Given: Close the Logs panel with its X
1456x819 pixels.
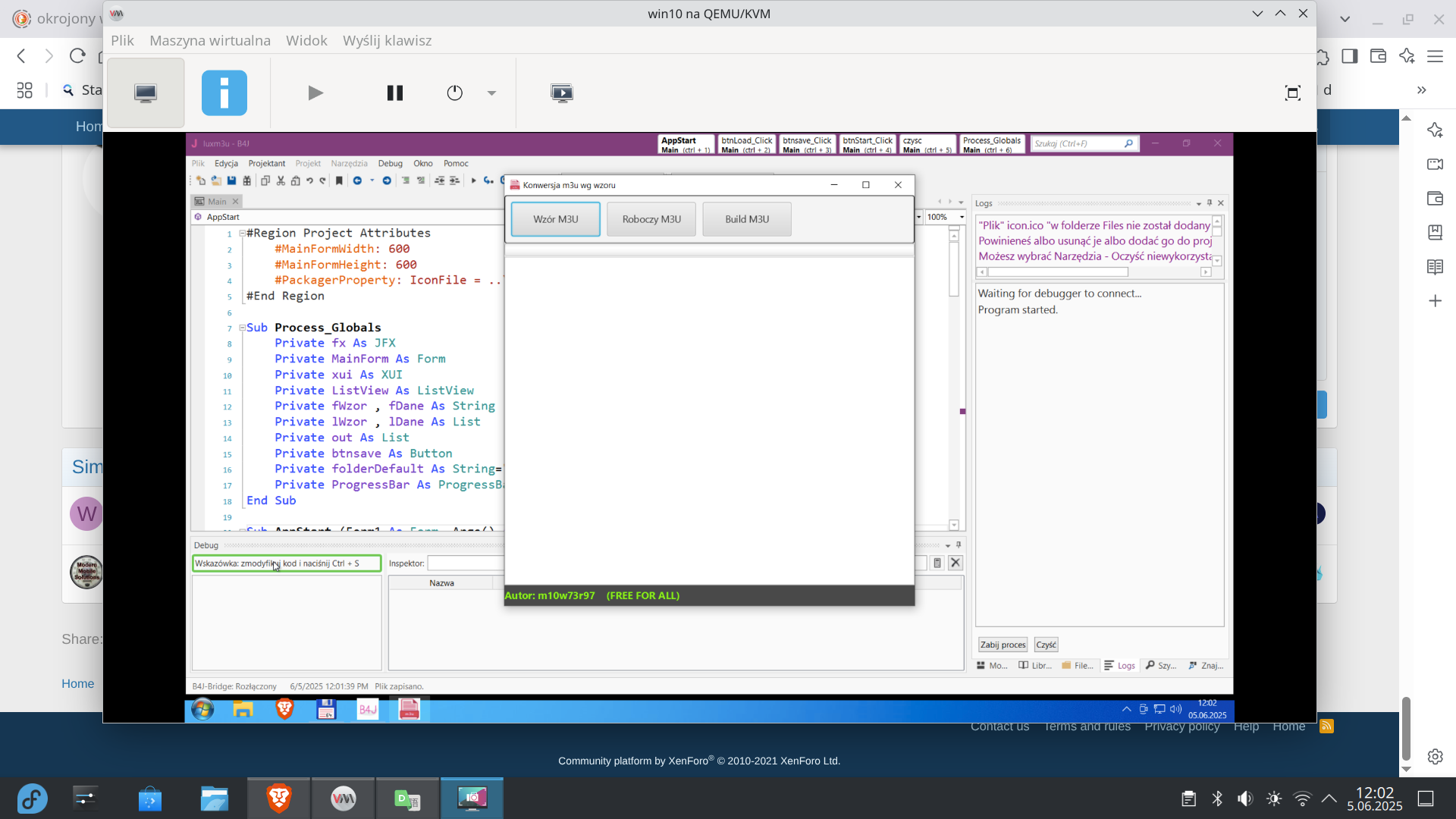Looking at the screenshot, I should click(x=1221, y=203).
